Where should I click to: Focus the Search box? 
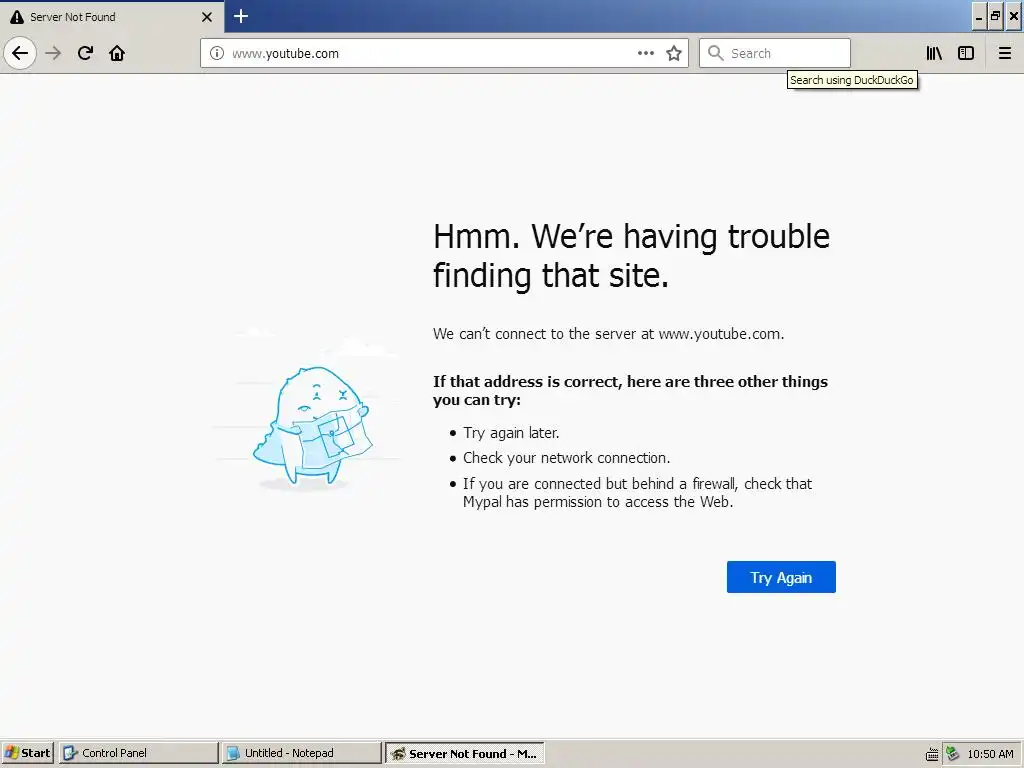(775, 53)
